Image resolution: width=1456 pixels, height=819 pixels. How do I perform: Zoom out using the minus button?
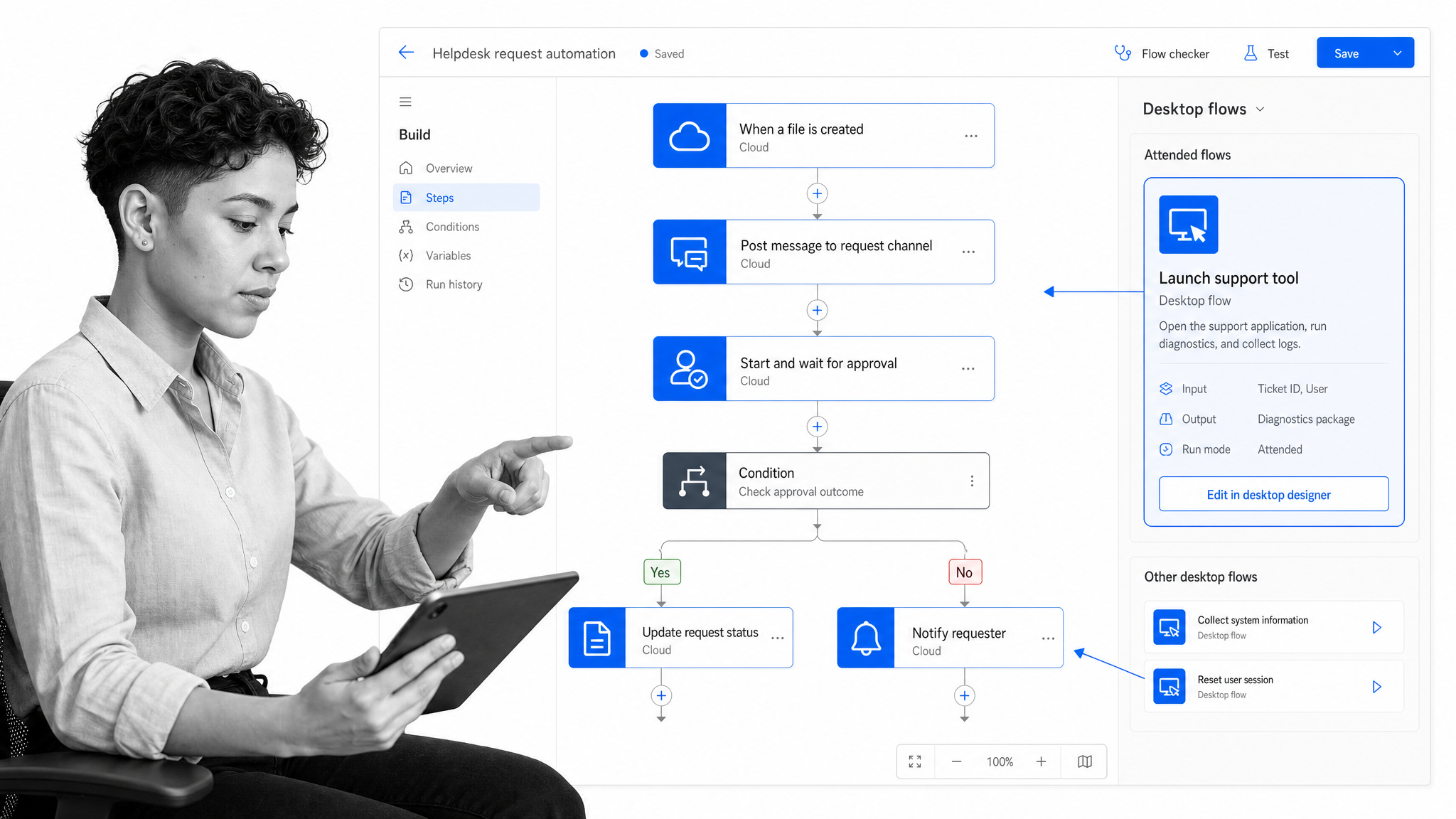coord(956,761)
